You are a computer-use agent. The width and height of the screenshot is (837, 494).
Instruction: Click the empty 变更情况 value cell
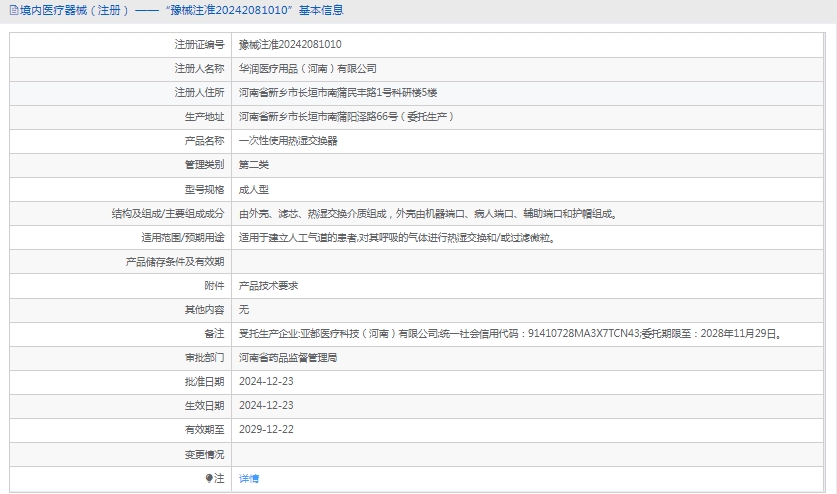530,454
